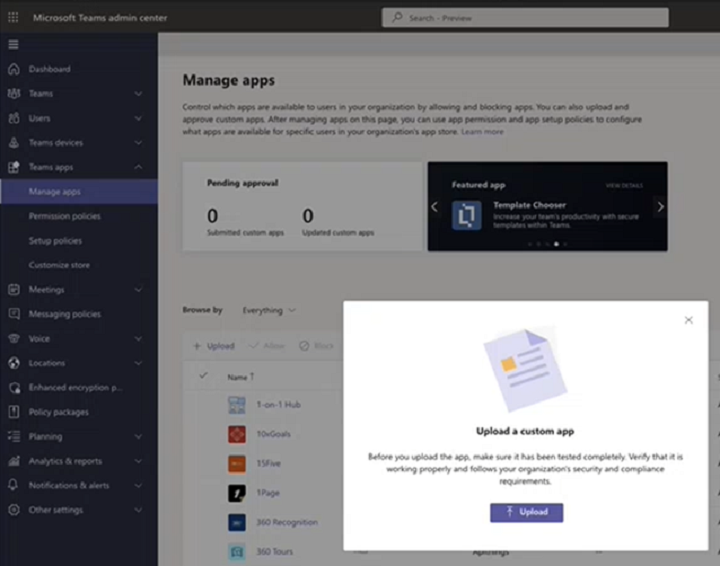Toggle the select-all checkmark in table header
The image size is (720, 566).
click(204, 376)
